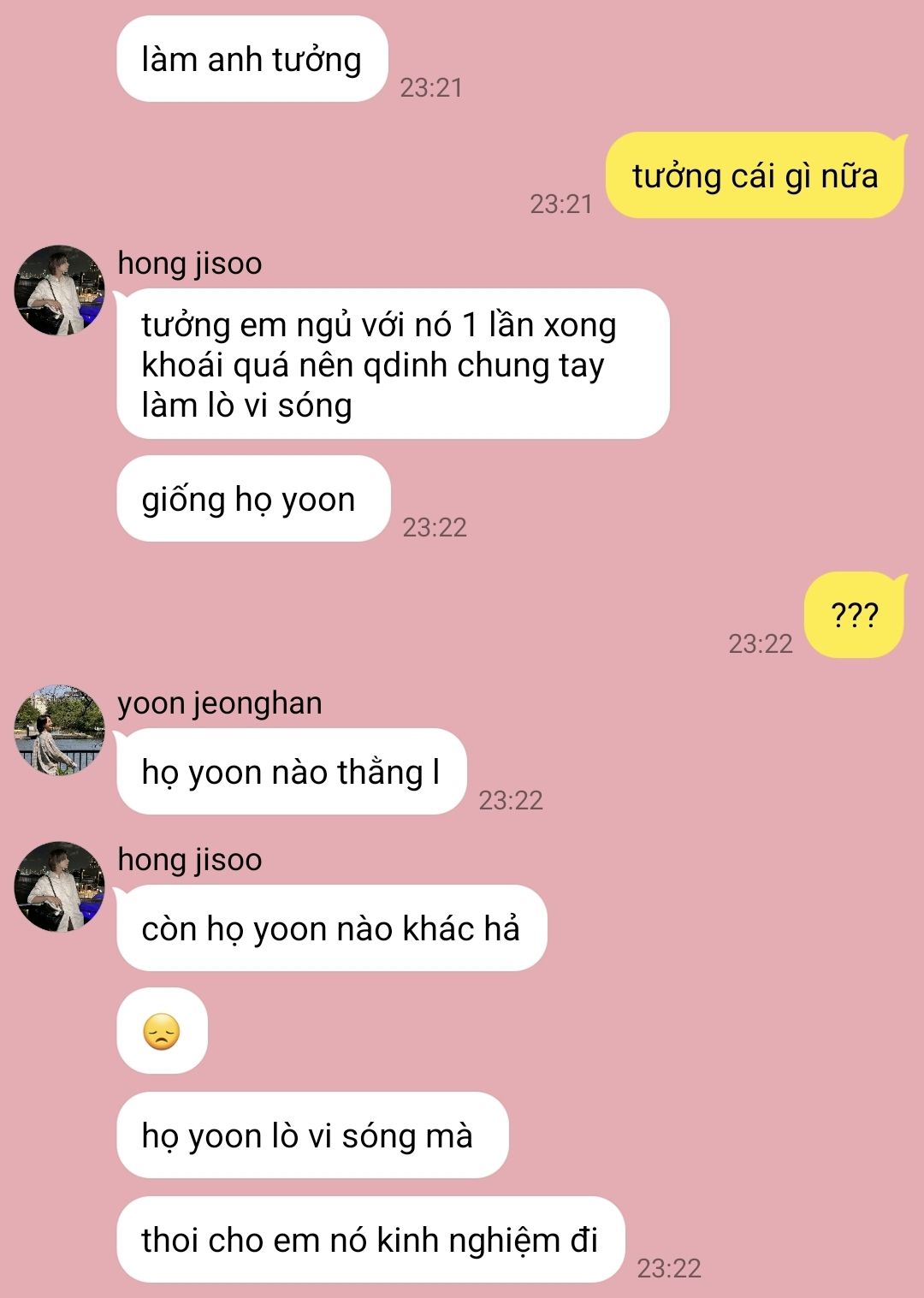Select the 'tưởng cái gì nữa' bubble
Viewport: 924px width, 1298px height.
click(755, 175)
